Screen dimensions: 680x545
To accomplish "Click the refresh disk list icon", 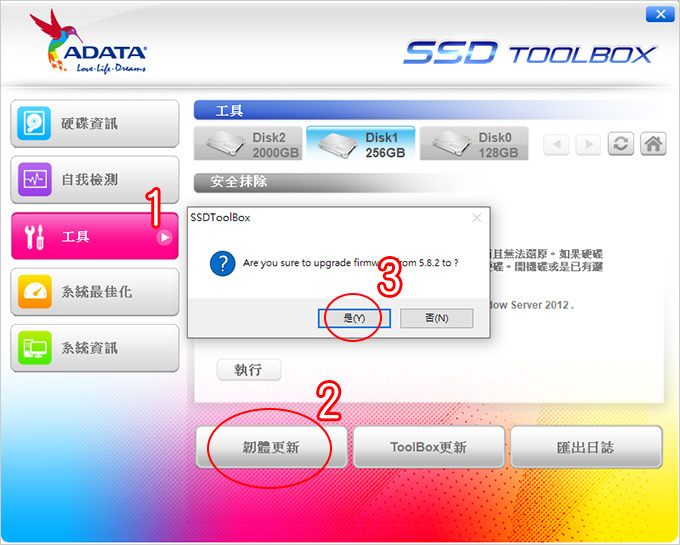I will coord(621,144).
